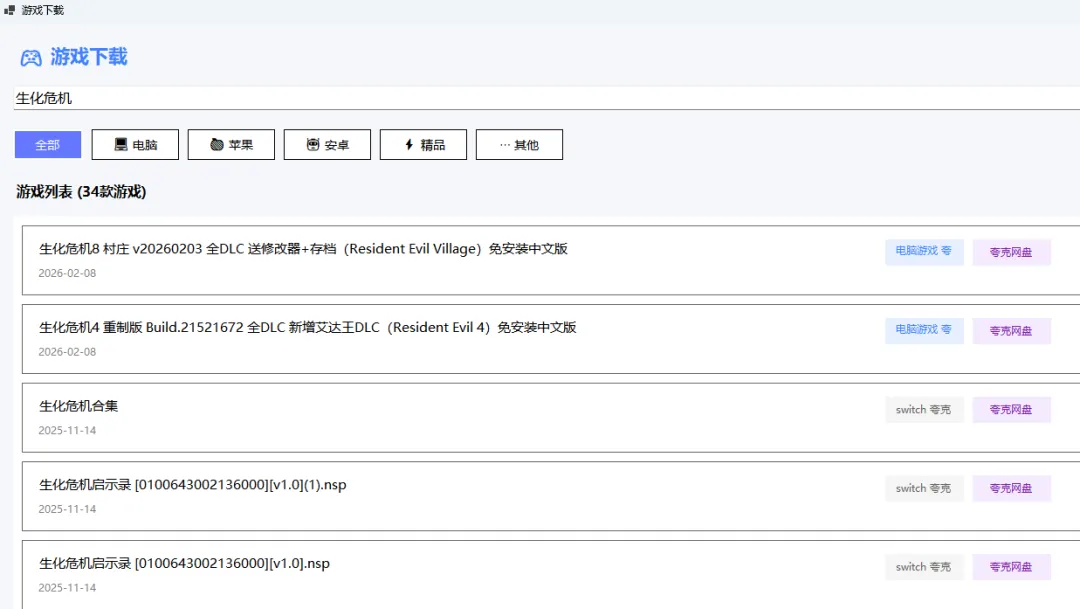Open 生化危机启示录 [v1.0].nsp entry
1080x609 pixels.
click(551, 575)
